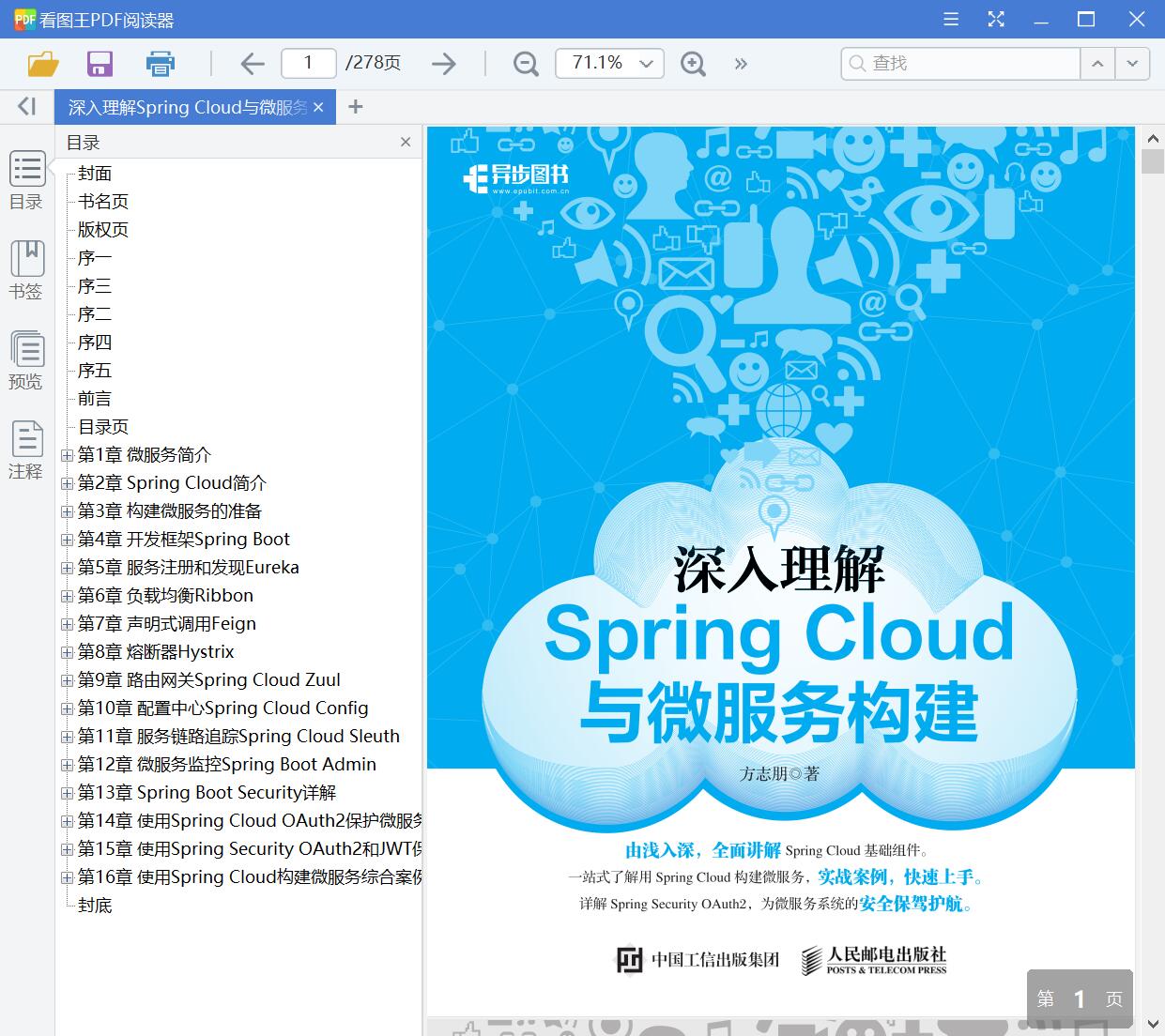Go to the next page with the right arrow
The image size is (1165, 1036).
coord(443,64)
